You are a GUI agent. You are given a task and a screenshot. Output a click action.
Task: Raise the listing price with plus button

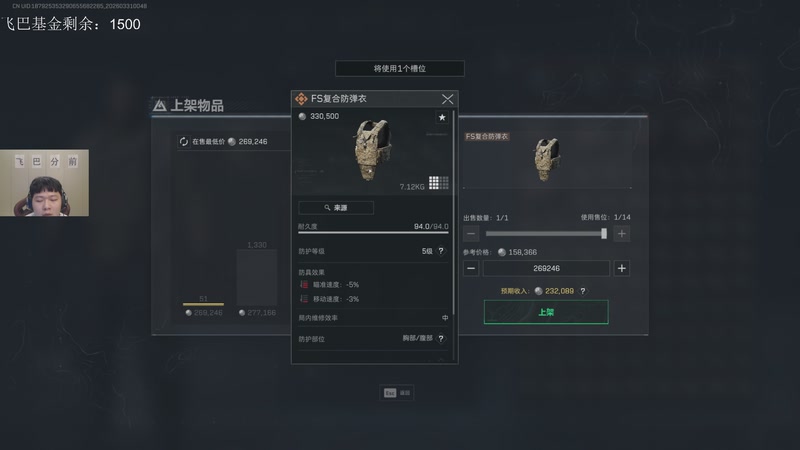point(621,268)
